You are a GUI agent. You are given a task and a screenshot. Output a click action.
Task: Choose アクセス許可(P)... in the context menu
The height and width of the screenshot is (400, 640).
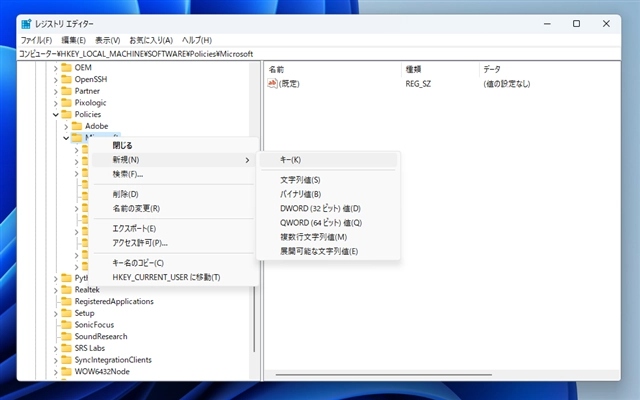tap(173, 243)
